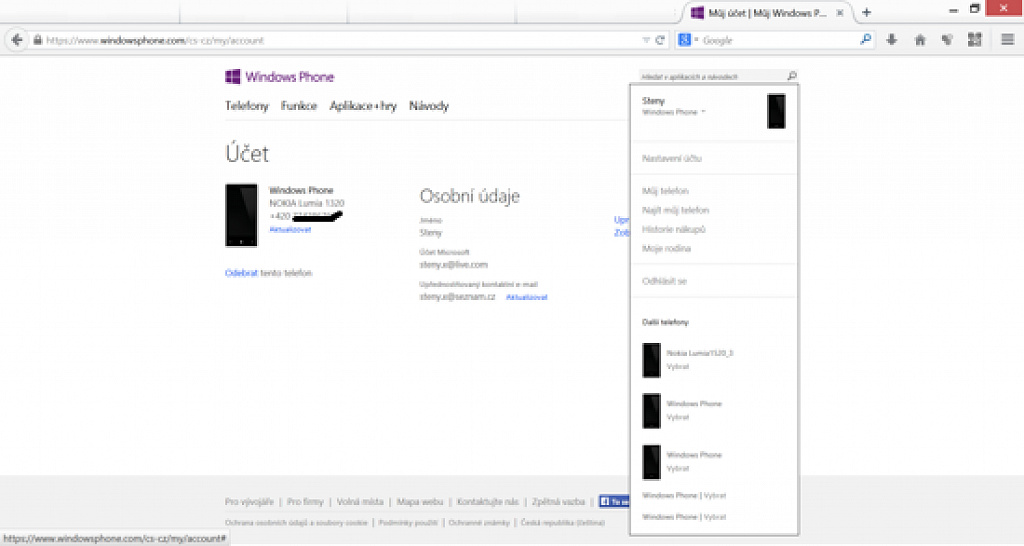Click the browser back arrow button
Screen dimensions: 1024x546
(x=17, y=40)
